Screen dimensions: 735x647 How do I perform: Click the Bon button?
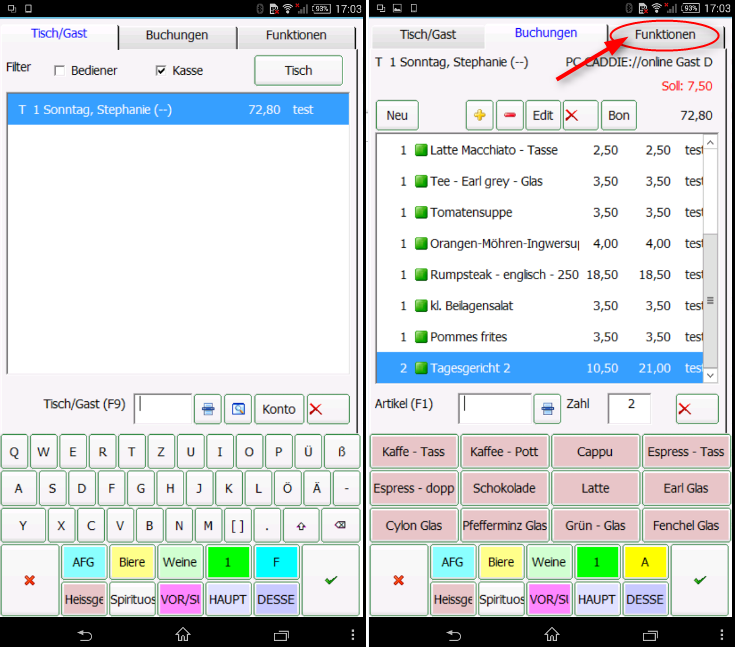tap(619, 115)
